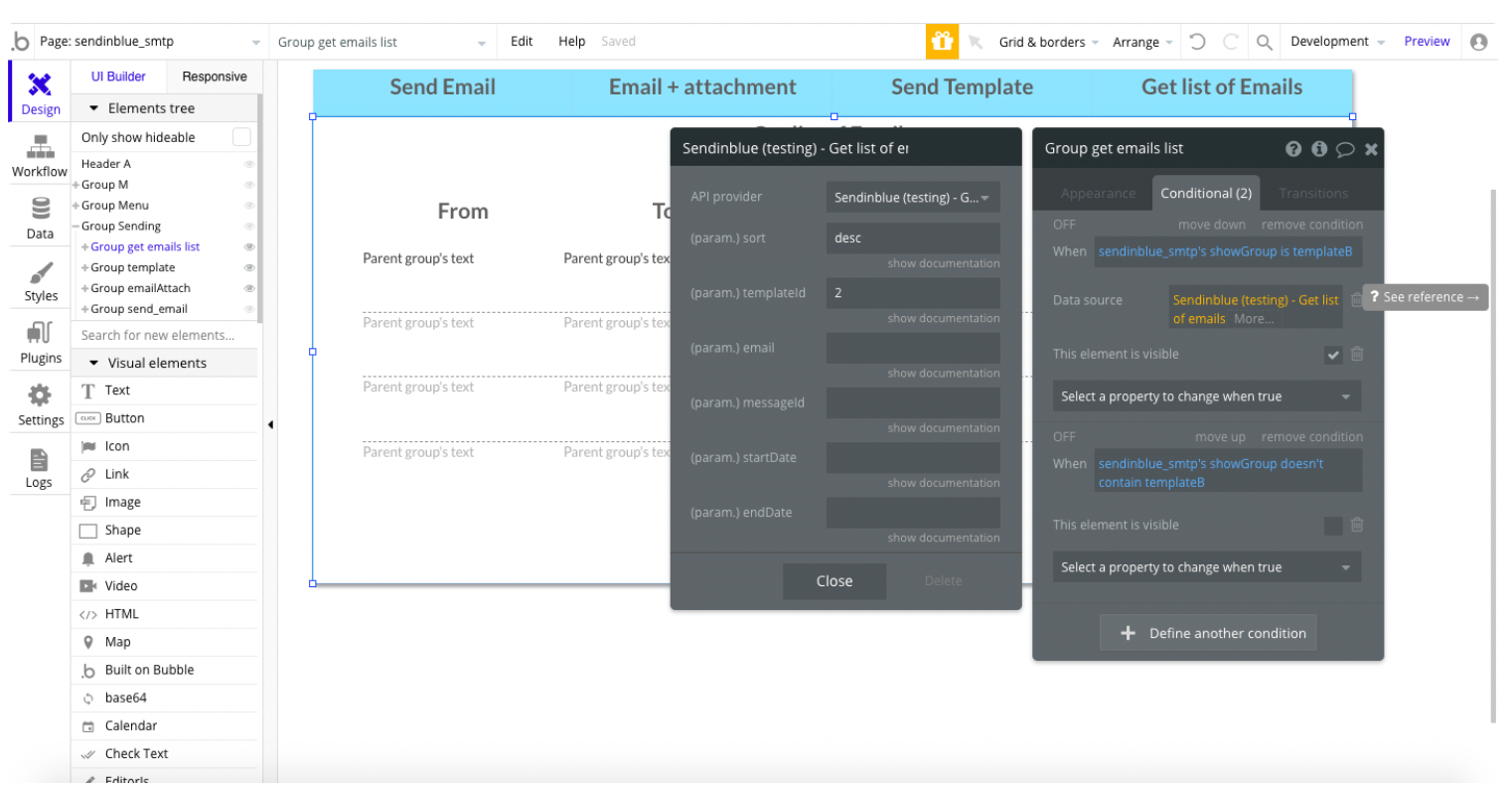Toggle second condition's This element is visible checkbox
Viewport: 1512px width, 785px height.
(1333, 526)
